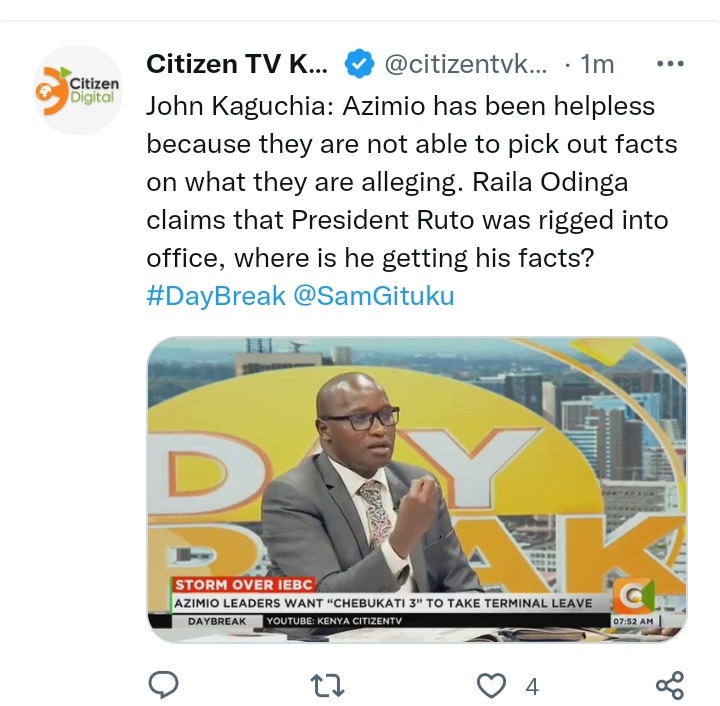This screenshot has width=720, height=706.
Task: Open Citizen Digital profile avatar
Action: click(x=78, y=90)
